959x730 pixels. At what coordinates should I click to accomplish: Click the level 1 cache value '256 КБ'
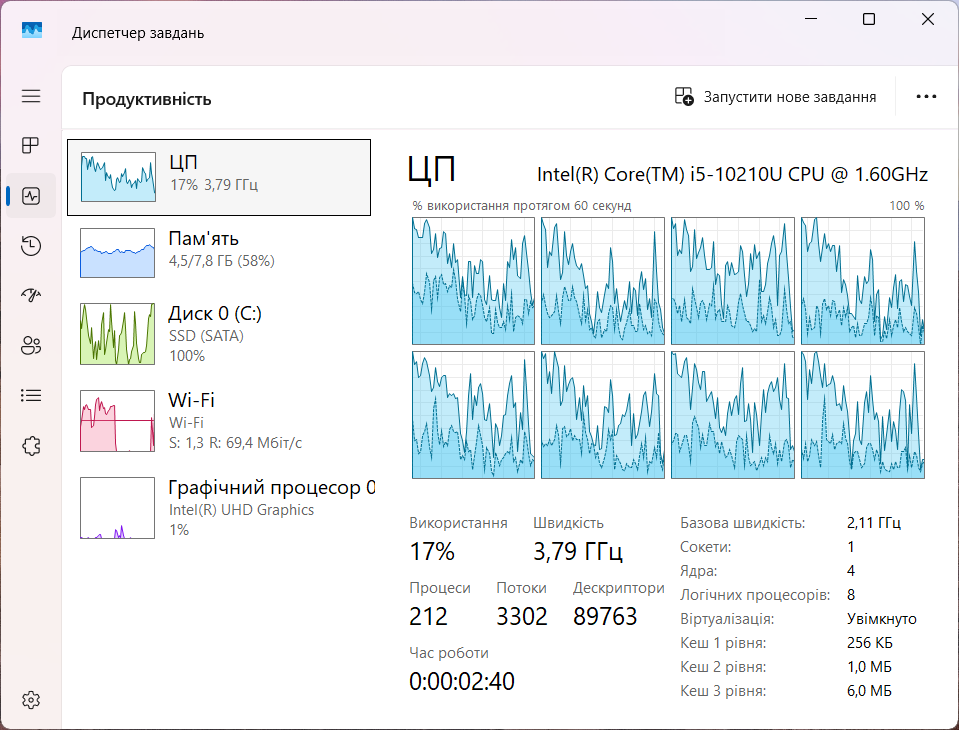(x=870, y=643)
